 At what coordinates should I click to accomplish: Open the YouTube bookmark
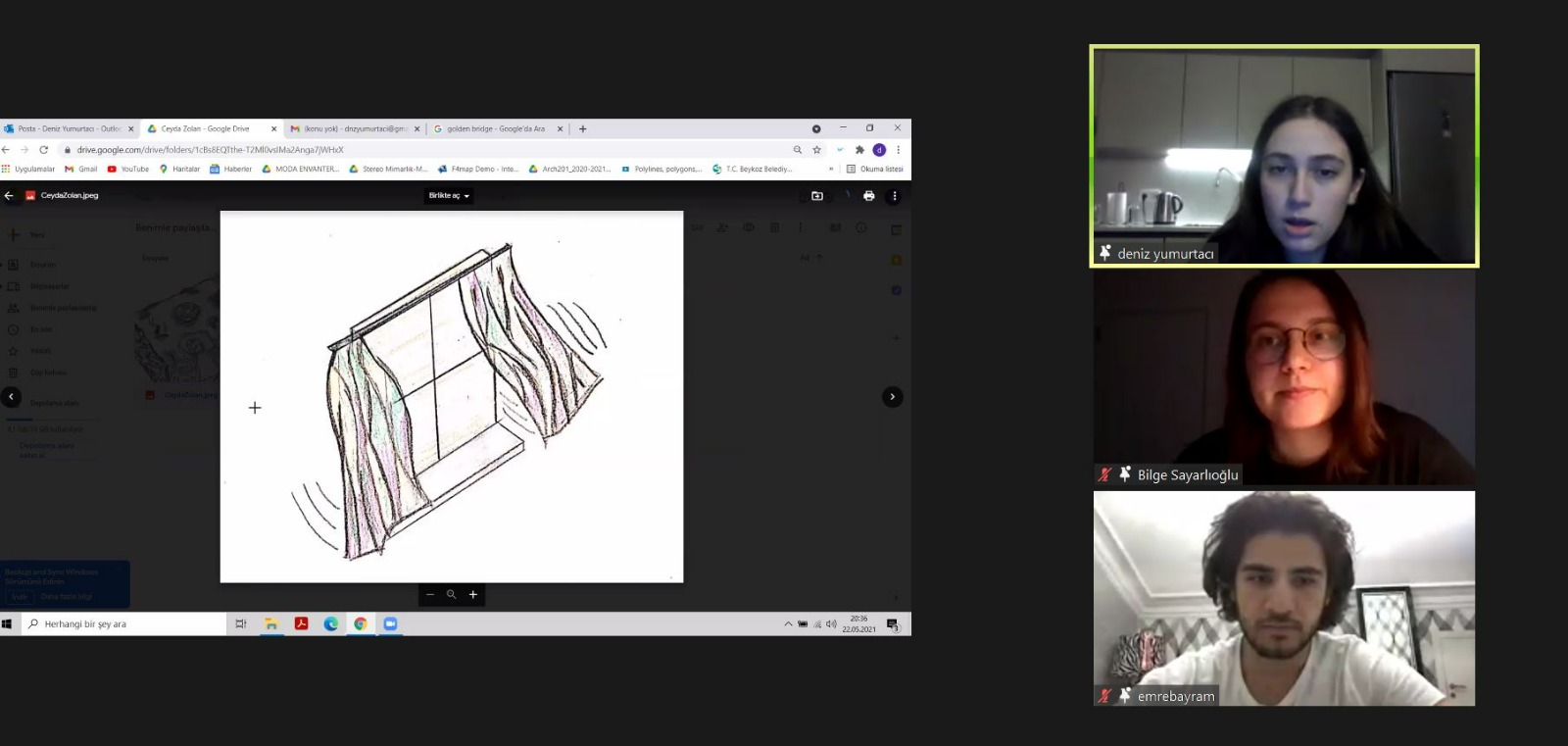click(128, 169)
